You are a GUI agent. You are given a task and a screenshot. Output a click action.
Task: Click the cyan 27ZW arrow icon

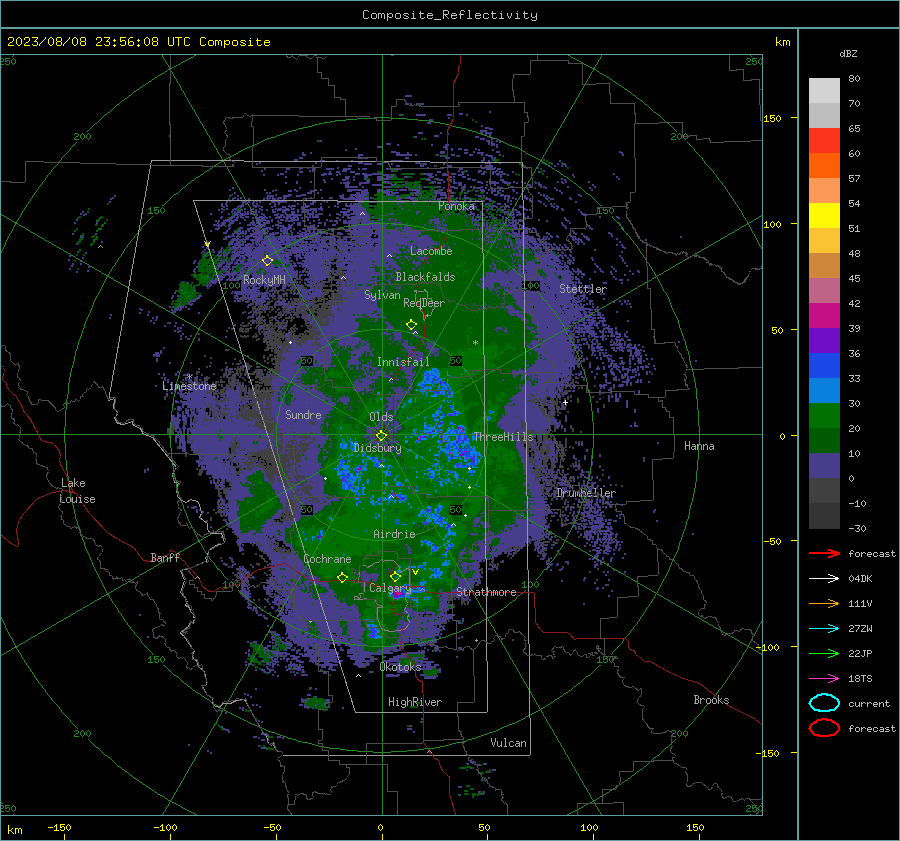[824, 629]
